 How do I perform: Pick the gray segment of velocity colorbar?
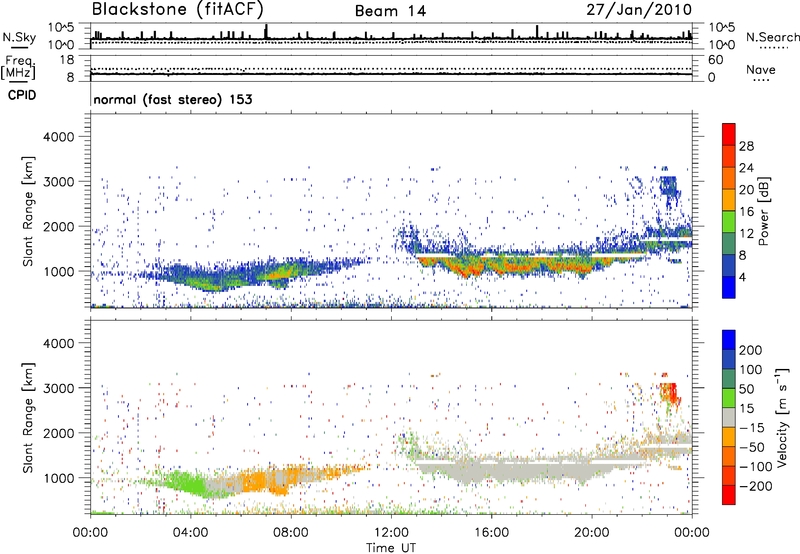(x=729, y=417)
